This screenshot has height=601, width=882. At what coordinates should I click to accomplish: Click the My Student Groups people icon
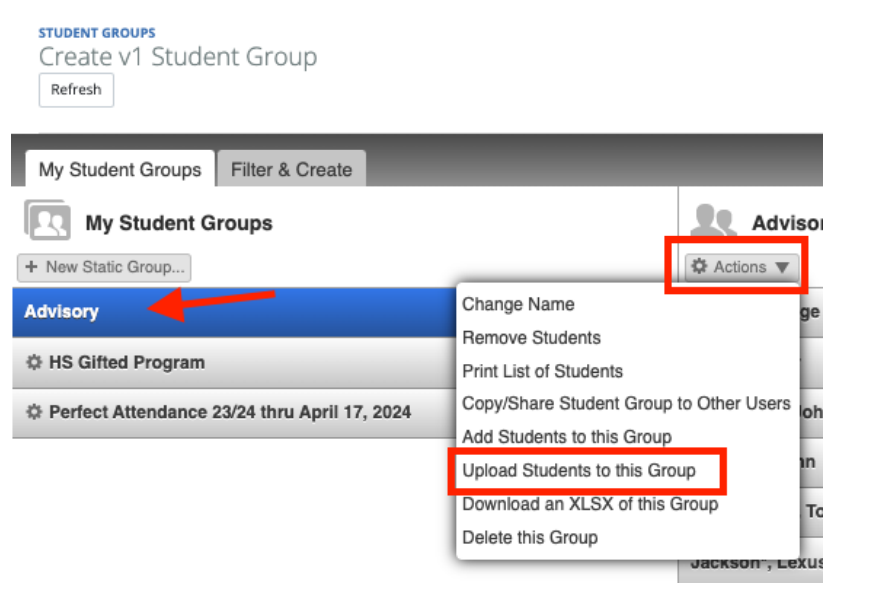tap(48, 221)
